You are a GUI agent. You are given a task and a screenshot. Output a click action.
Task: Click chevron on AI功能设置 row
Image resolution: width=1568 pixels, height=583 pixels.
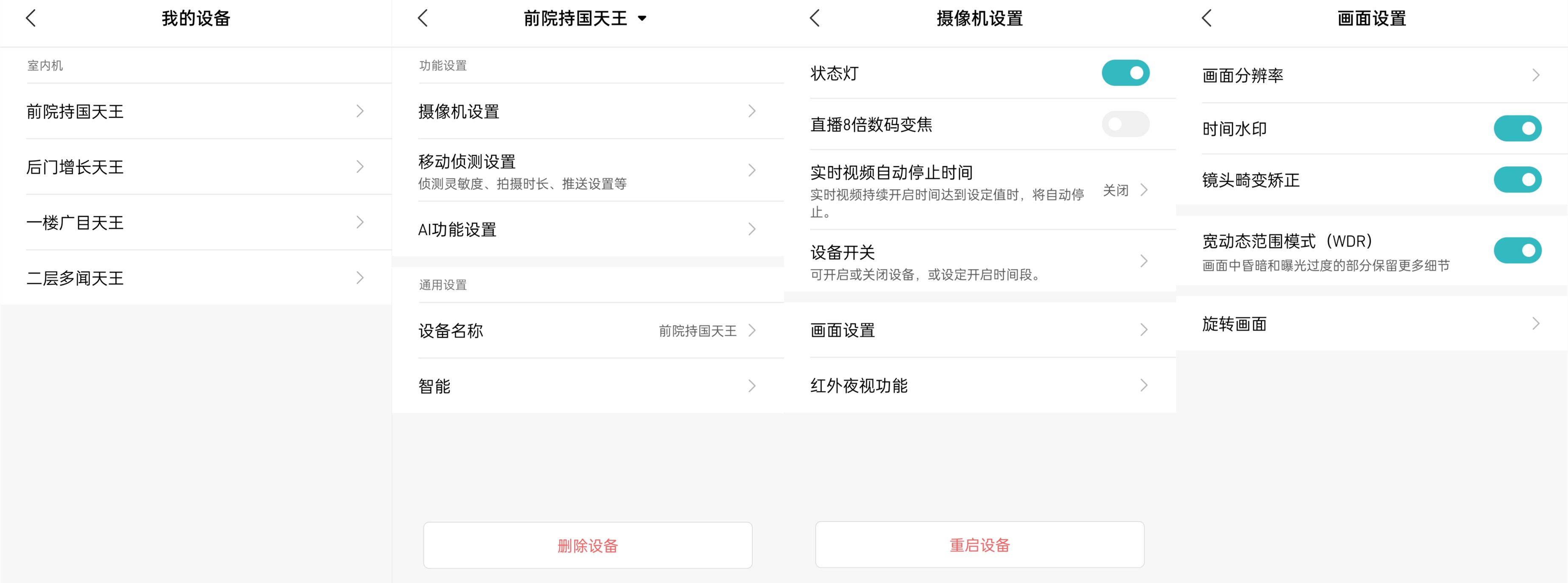click(x=752, y=229)
